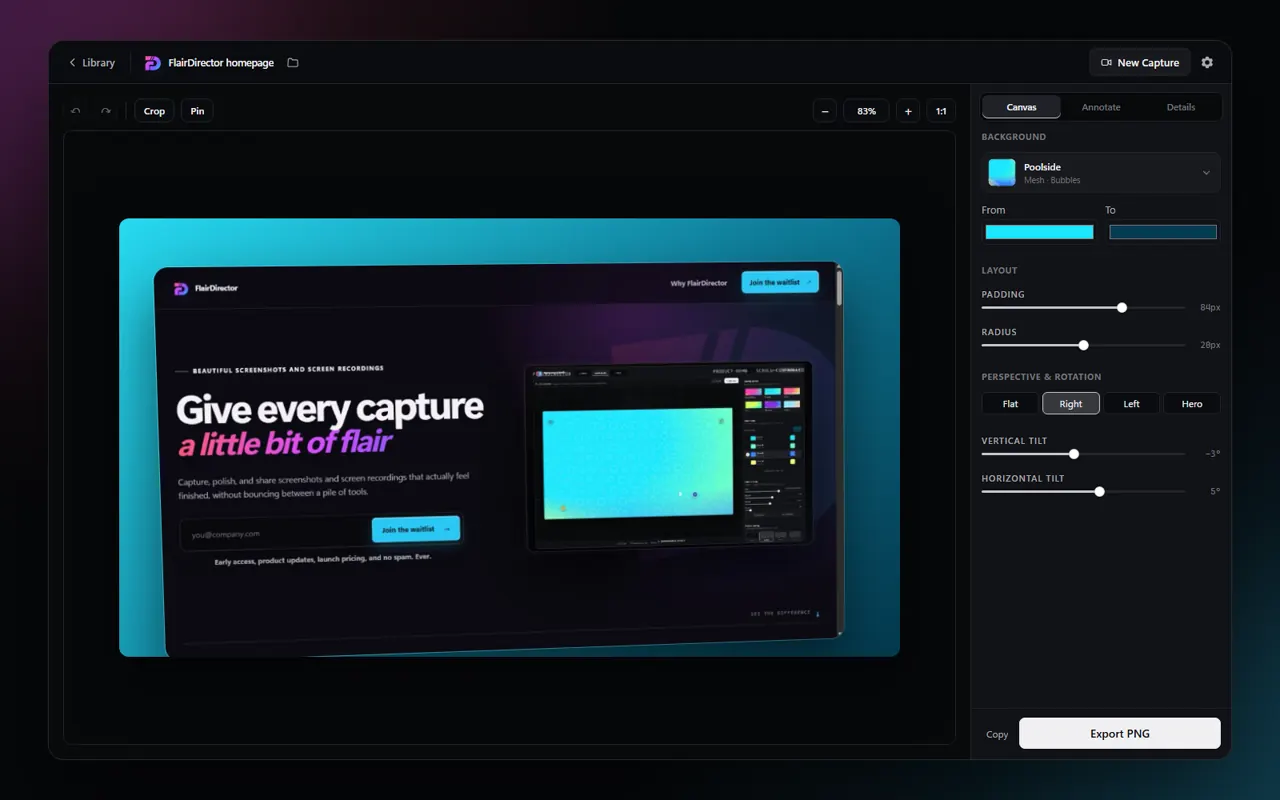
Task: Click the 83% zoom level field
Action: (867, 111)
